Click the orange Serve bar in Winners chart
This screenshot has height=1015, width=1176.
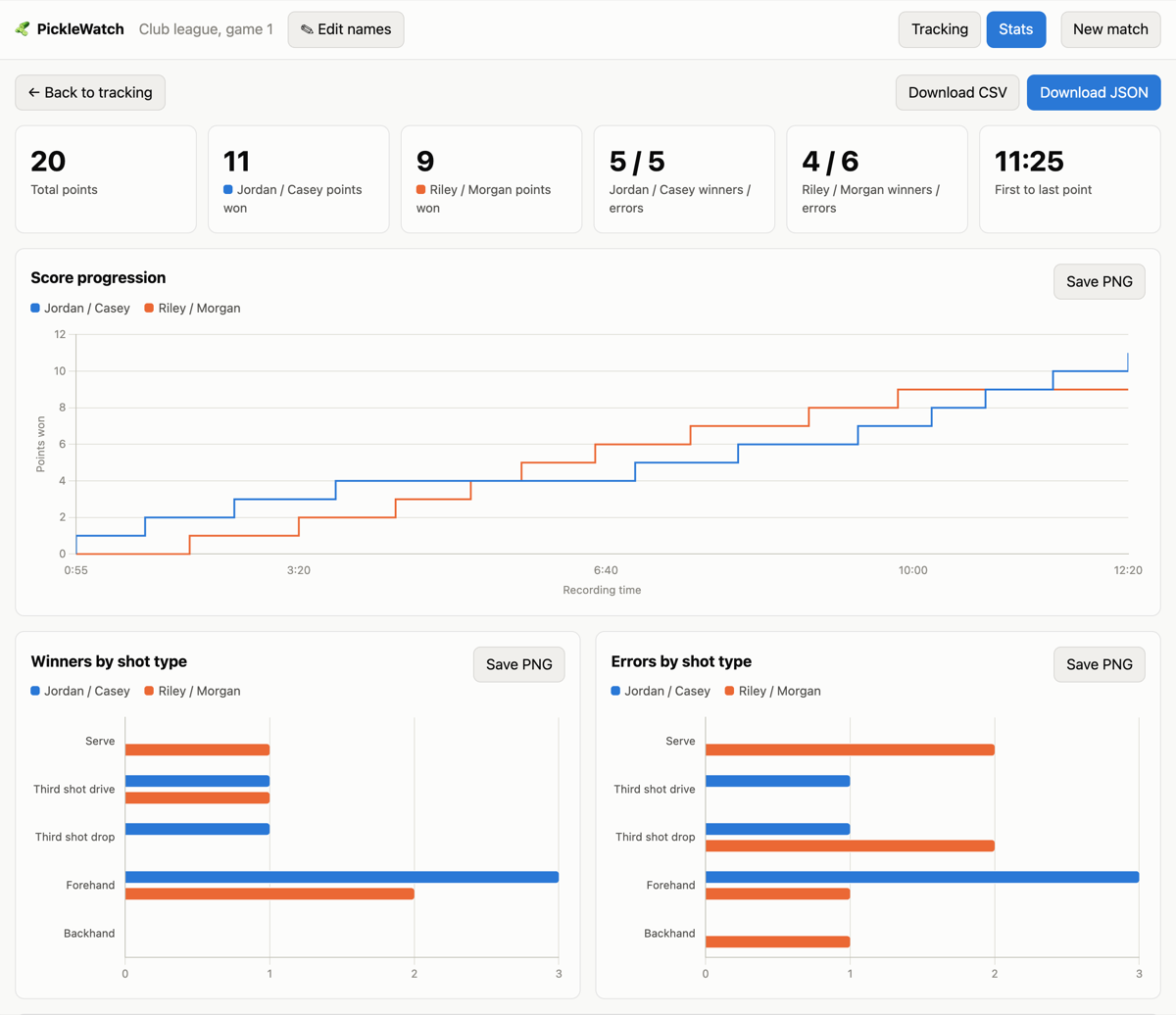click(197, 749)
